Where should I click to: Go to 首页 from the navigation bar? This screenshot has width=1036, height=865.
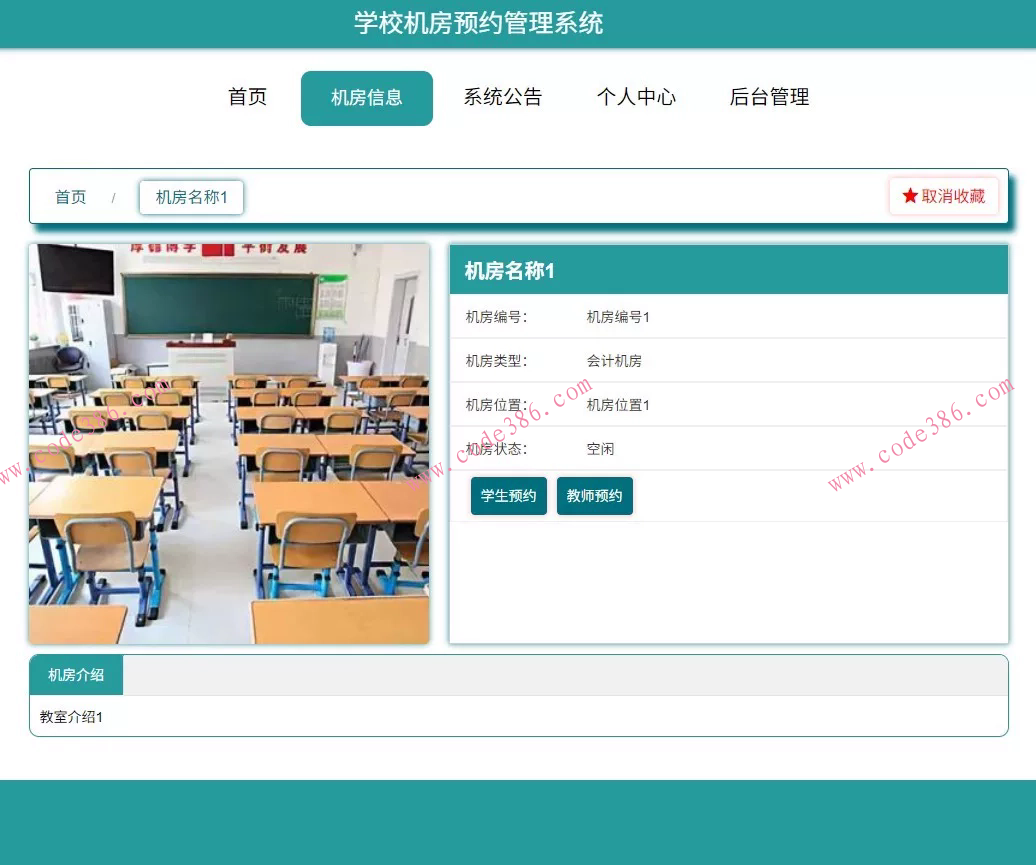pyautogui.click(x=246, y=97)
